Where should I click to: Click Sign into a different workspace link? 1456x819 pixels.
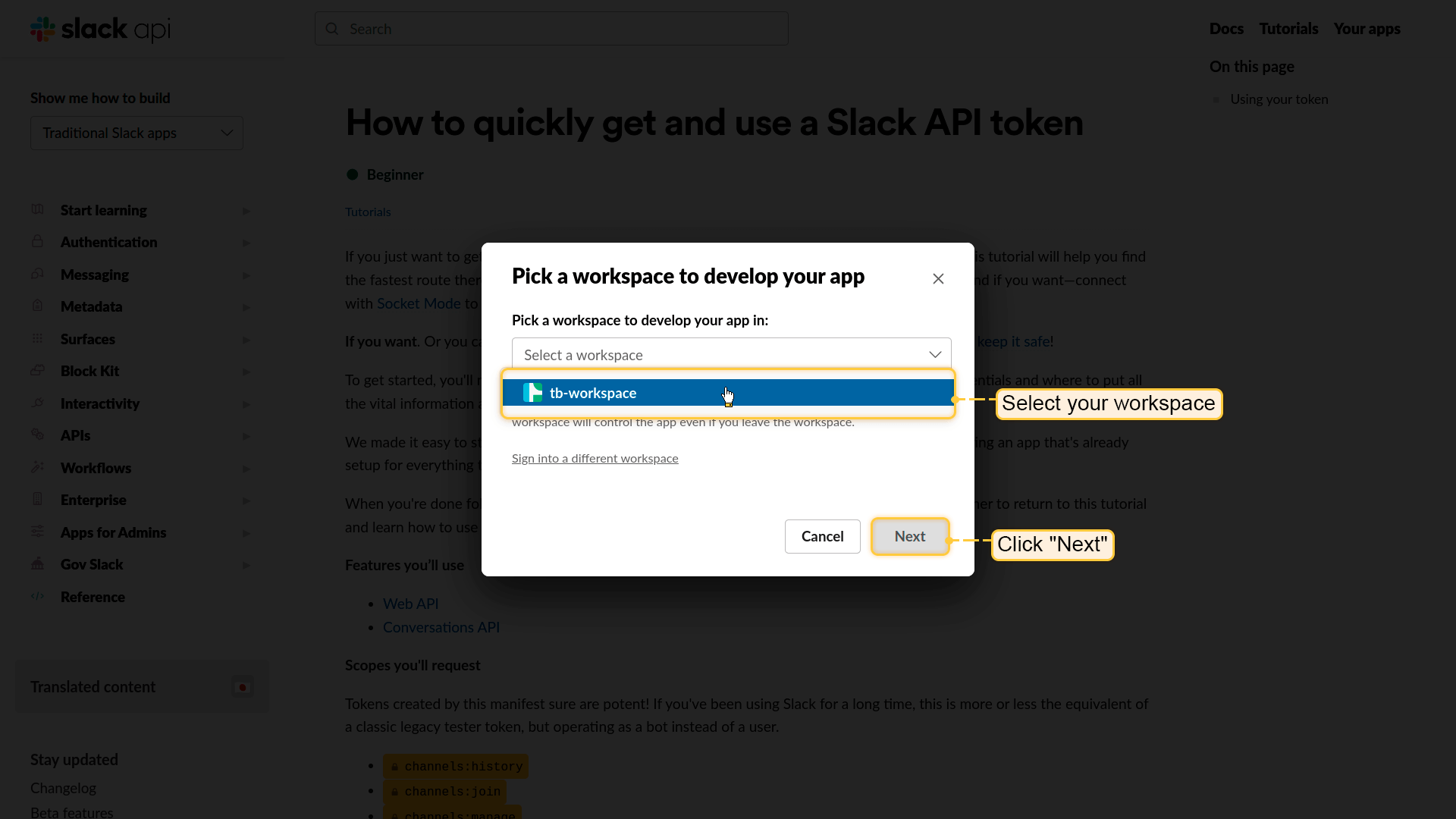[x=595, y=458]
